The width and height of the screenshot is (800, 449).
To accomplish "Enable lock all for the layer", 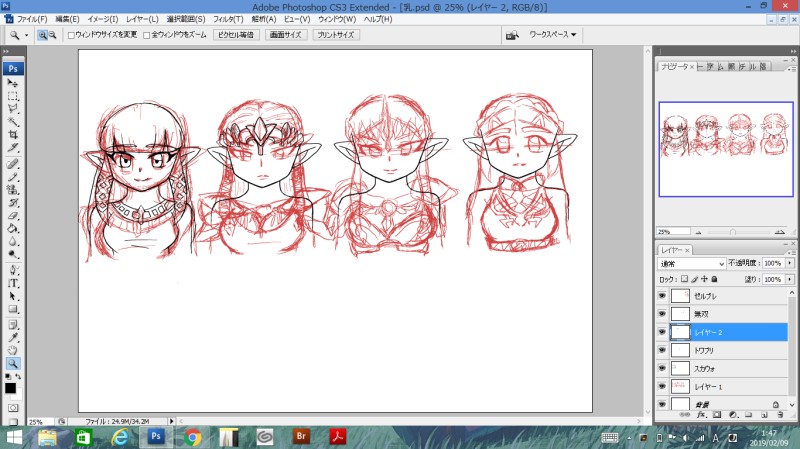I will pyautogui.click(x=714, y=279).
